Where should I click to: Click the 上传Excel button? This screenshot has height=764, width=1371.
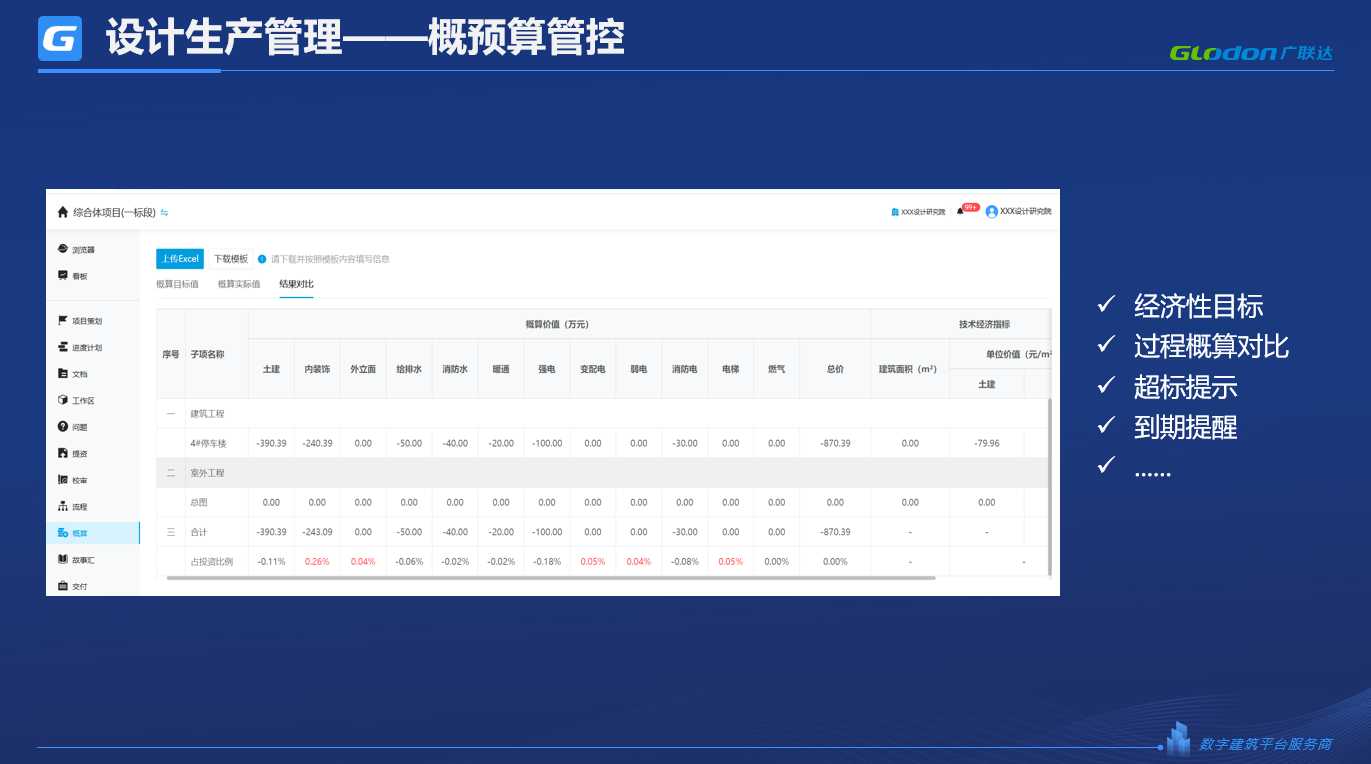180,259
